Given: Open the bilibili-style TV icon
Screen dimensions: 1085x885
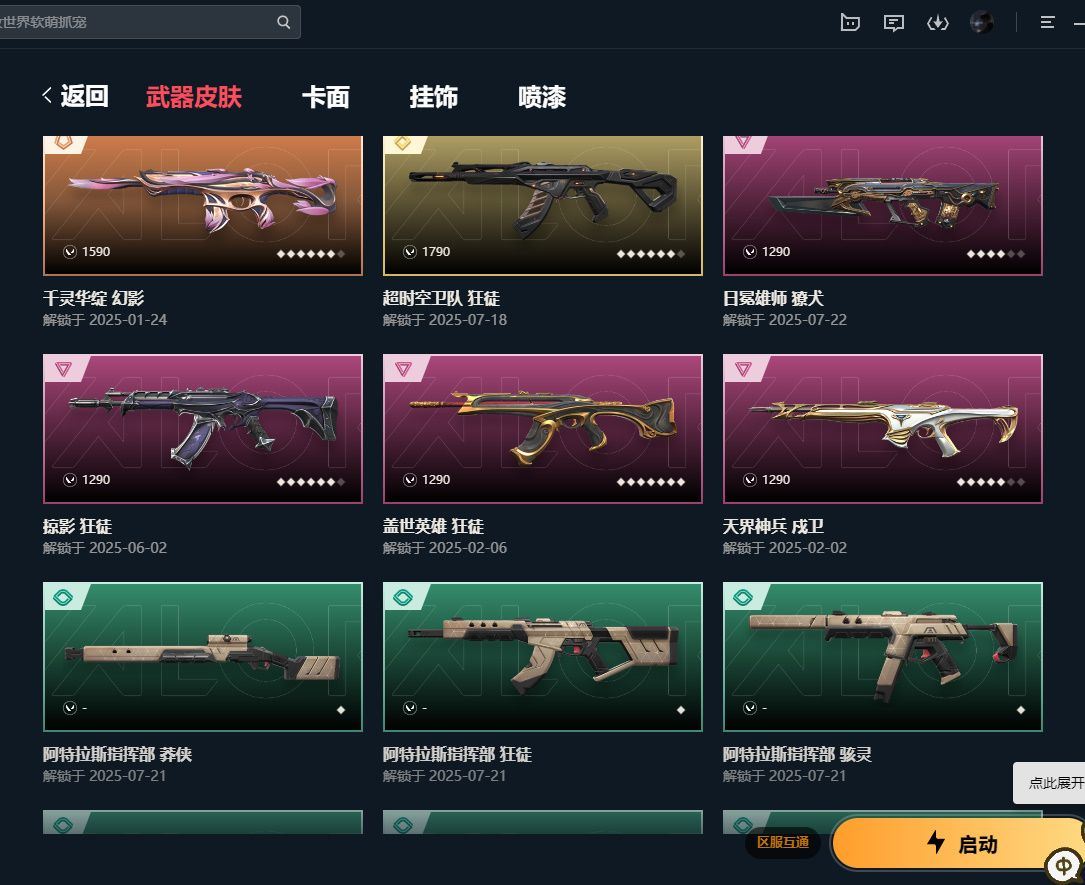Looking at the screenshot, I should coord(850,23).
